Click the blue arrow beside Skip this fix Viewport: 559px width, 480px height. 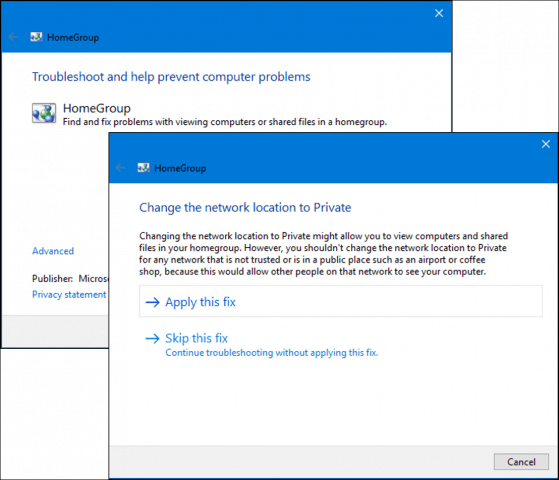click(x=153, y=338)
